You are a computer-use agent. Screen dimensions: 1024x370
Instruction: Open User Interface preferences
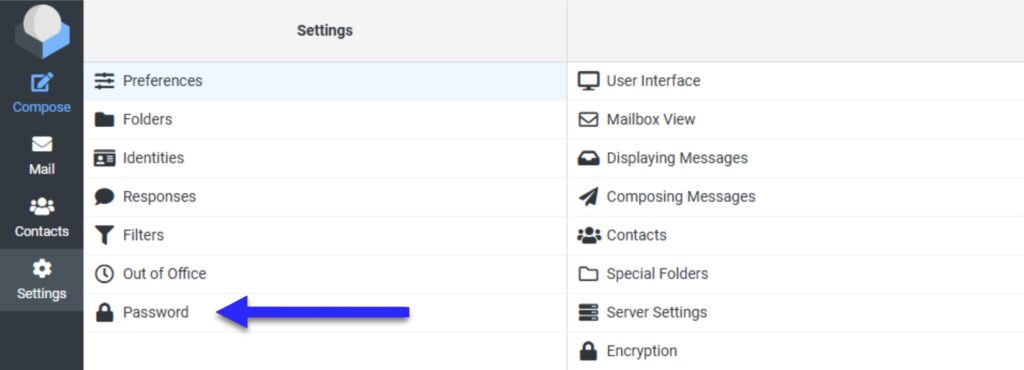[x=795, y=81]
